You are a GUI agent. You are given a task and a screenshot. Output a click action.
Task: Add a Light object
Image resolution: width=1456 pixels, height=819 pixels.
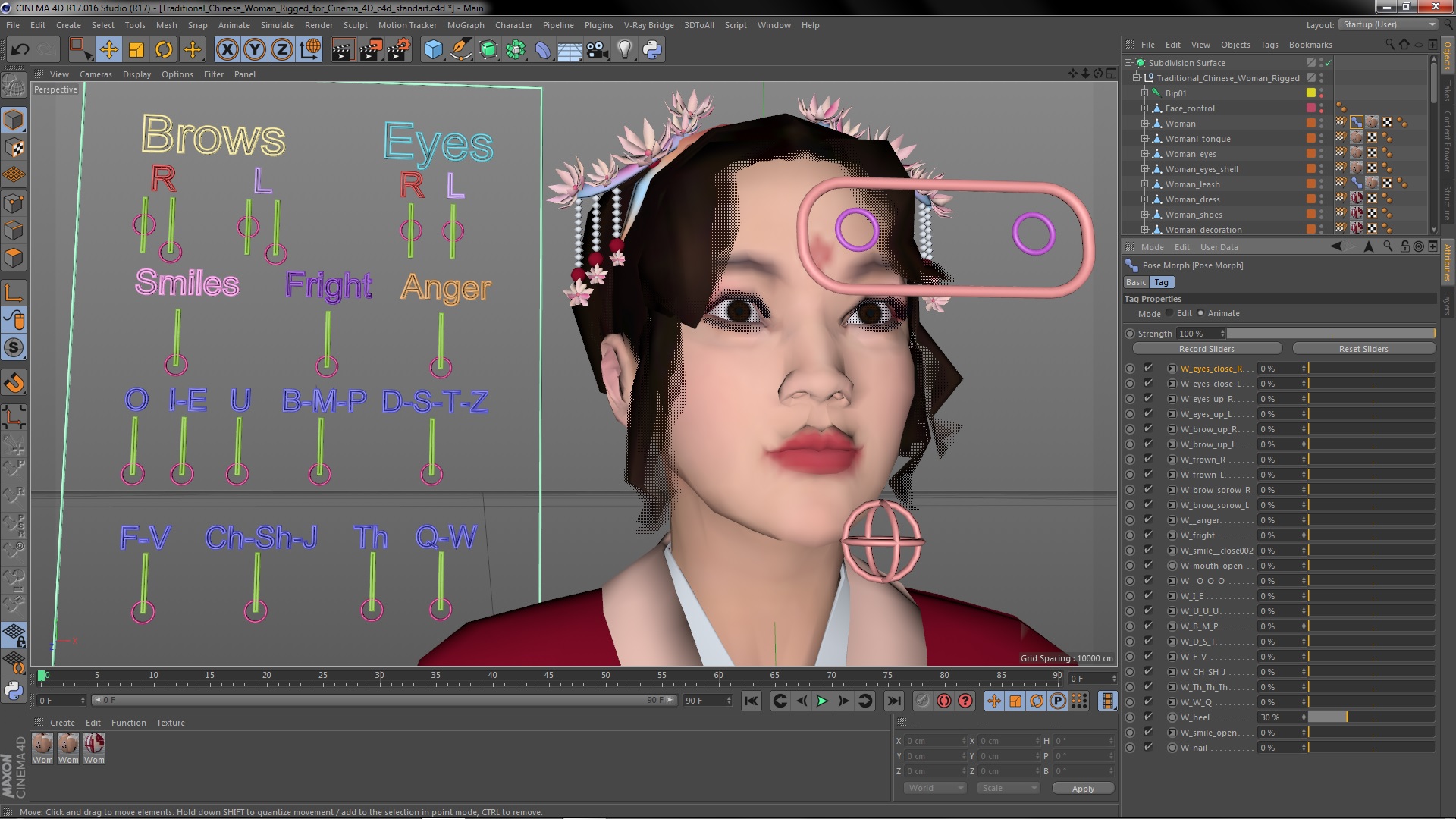[625, 50]
